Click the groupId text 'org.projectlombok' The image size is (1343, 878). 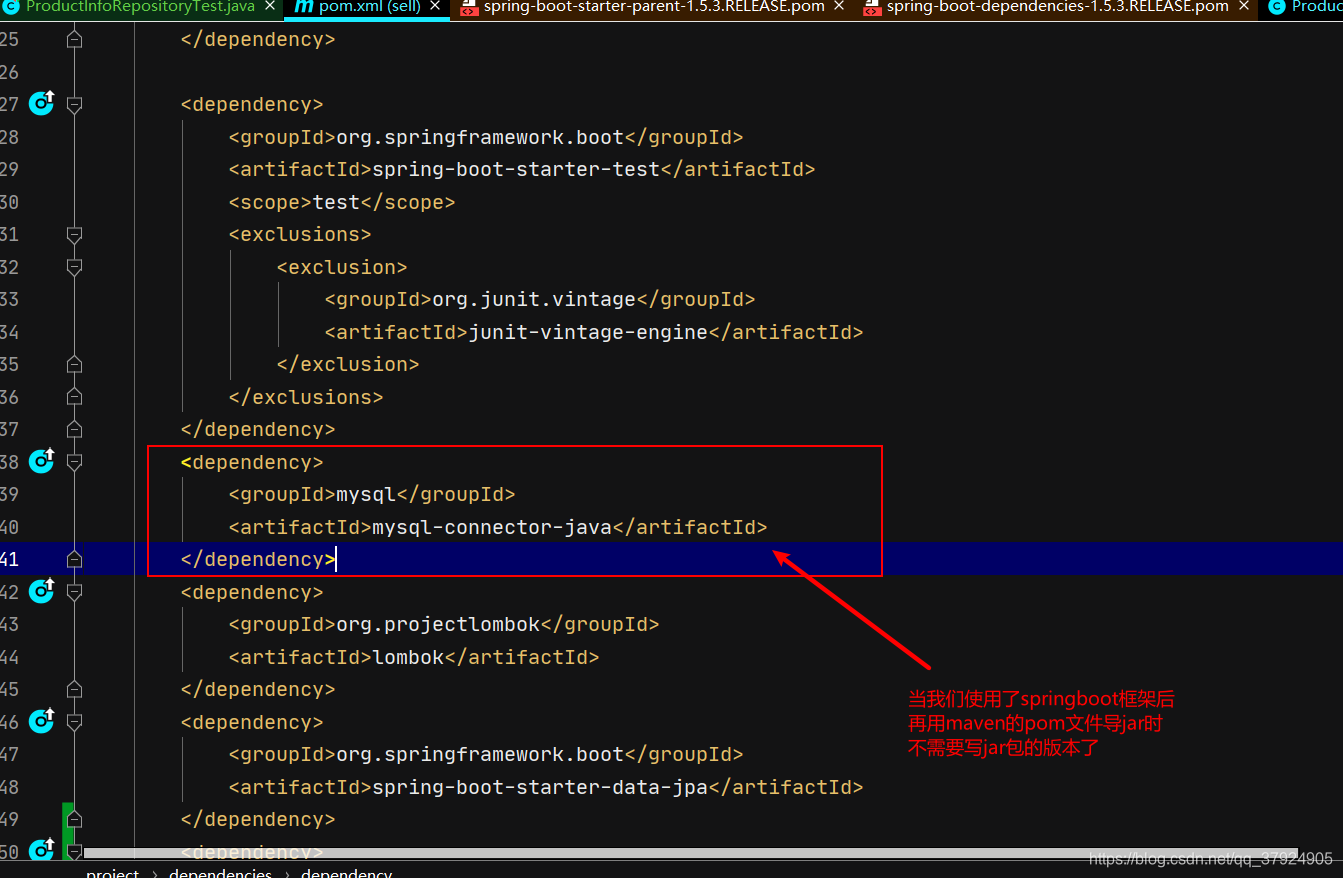[x=438, y=624]
